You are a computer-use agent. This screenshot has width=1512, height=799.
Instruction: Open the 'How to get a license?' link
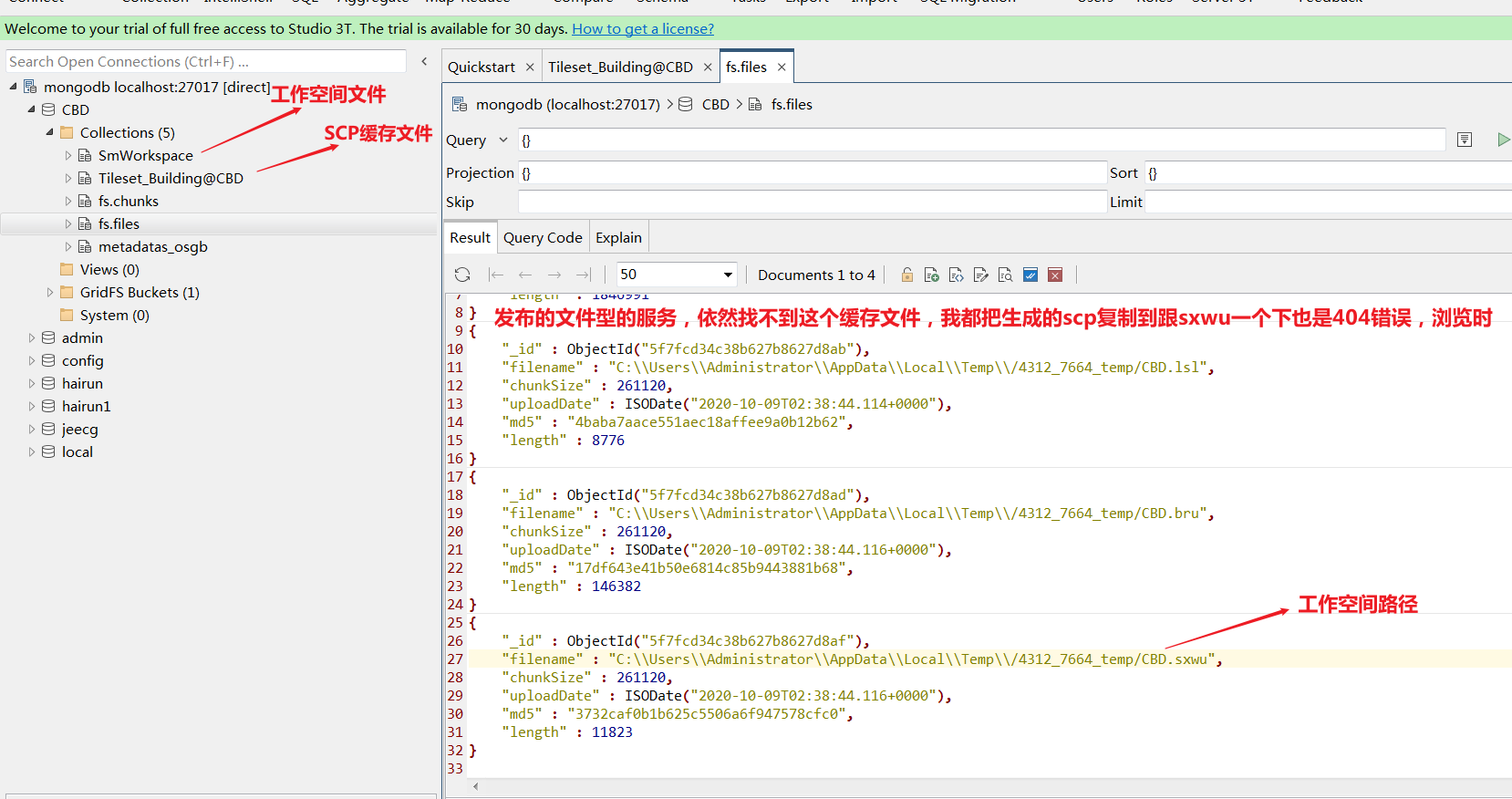point(643,28)
